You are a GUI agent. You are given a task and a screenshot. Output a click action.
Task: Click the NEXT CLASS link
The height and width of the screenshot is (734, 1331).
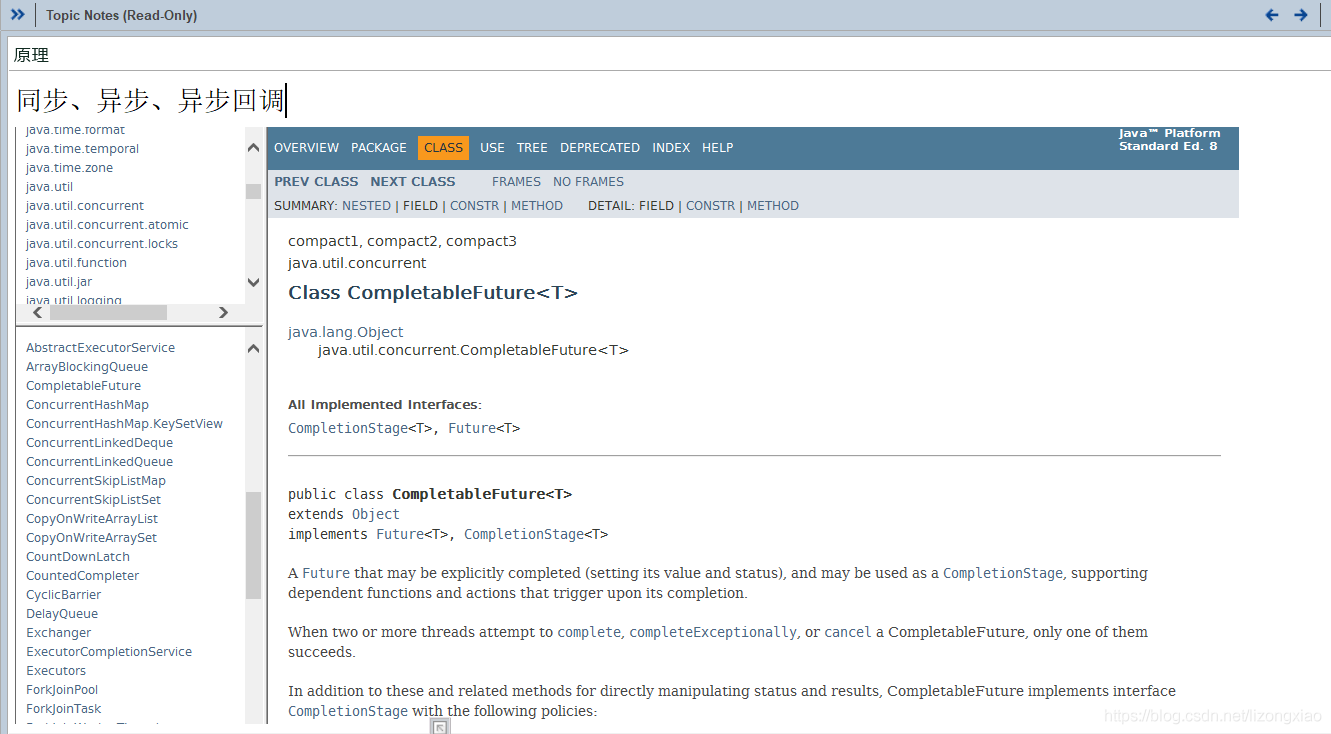click(x=412, y=181)
